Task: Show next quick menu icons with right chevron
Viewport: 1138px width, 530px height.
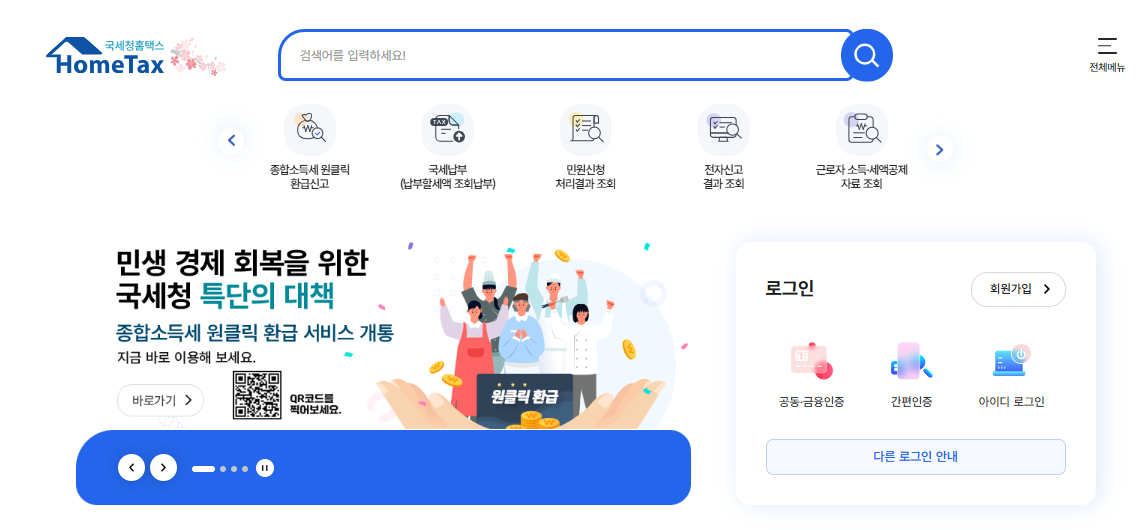Action: 940,150
